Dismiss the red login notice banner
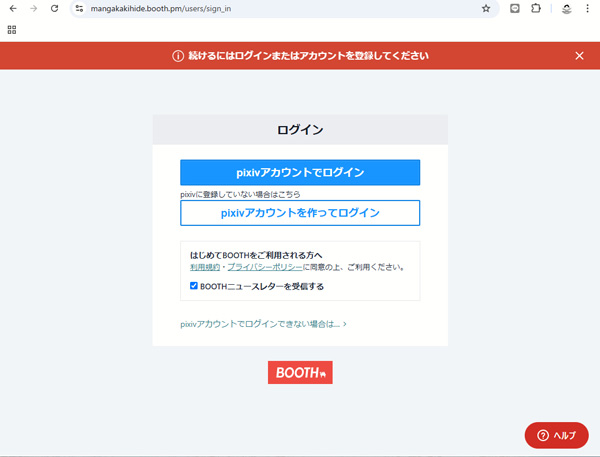This screenshot has width=600, height=457. (x=579, y=56)
